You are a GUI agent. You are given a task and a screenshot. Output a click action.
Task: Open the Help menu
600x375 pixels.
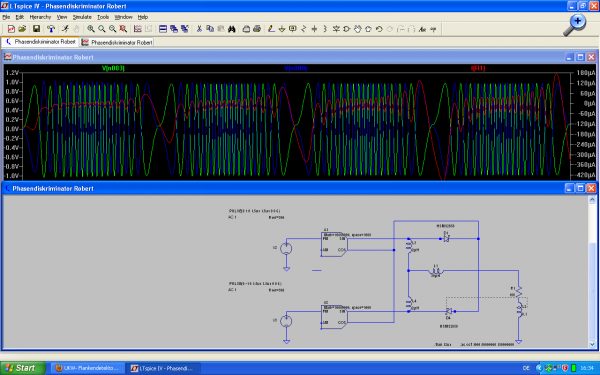(143, 17)
